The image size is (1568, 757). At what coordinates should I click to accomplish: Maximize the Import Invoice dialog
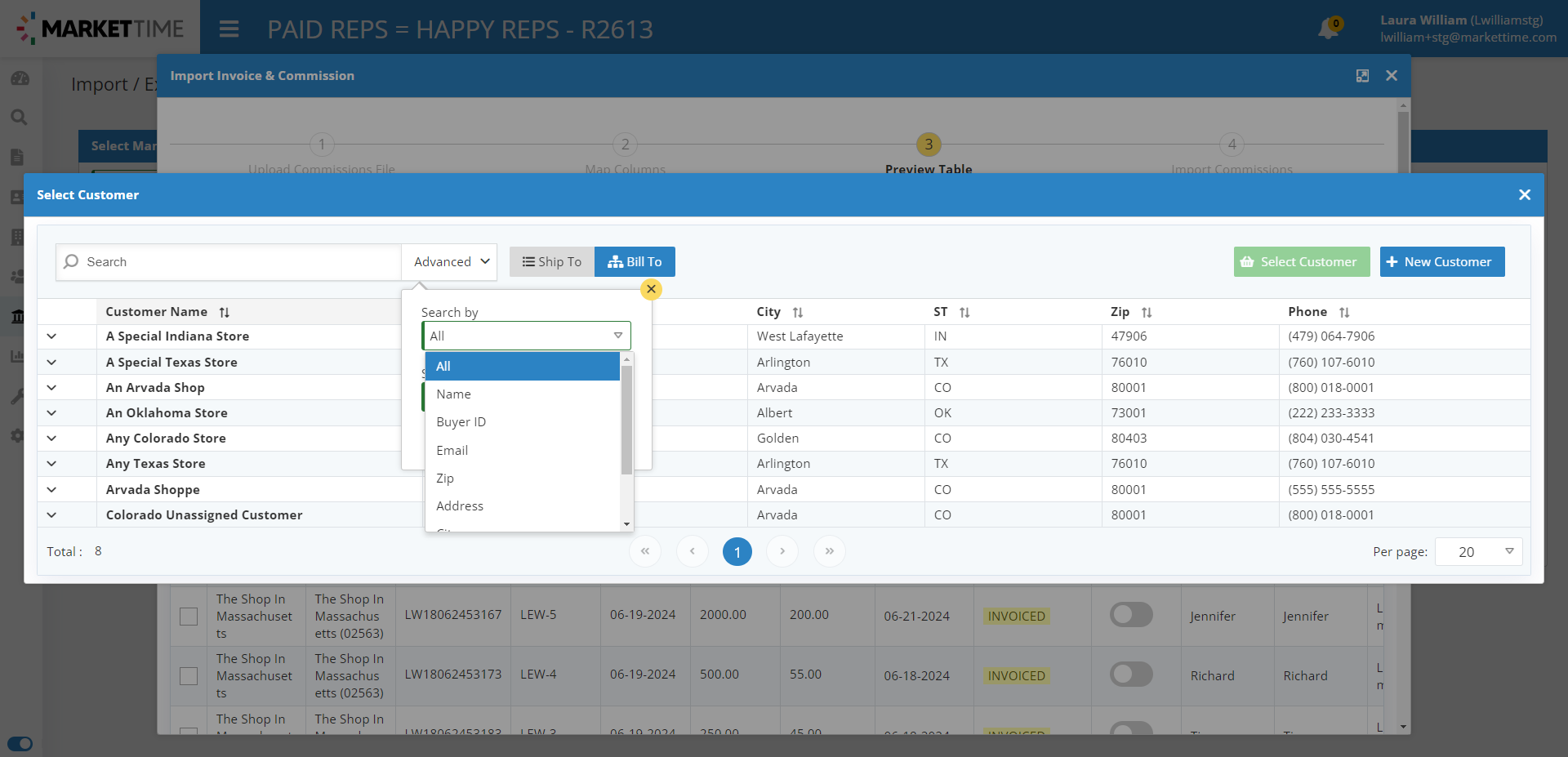point(1362,76)
